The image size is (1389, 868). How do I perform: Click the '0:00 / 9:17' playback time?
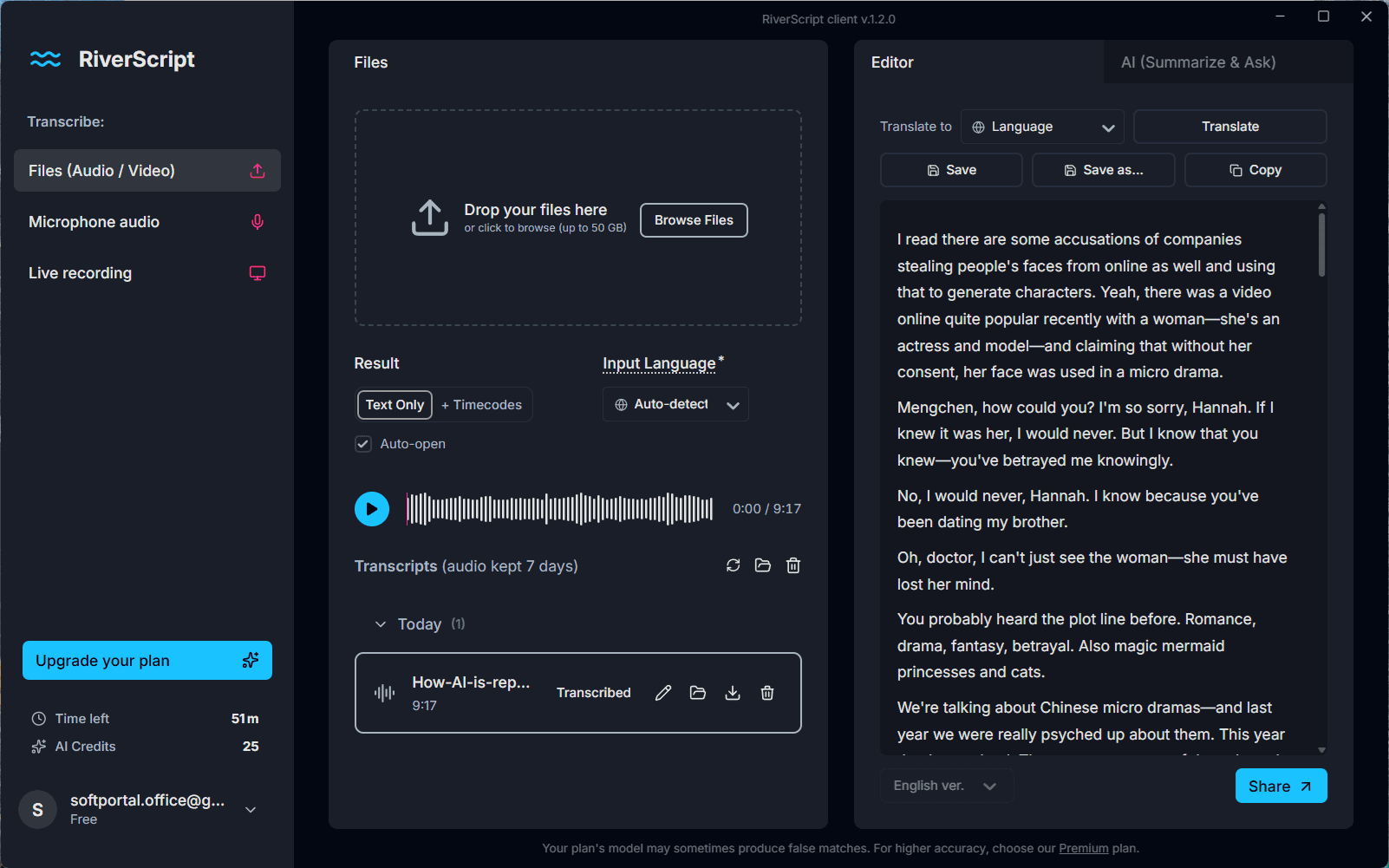point(766,509)
